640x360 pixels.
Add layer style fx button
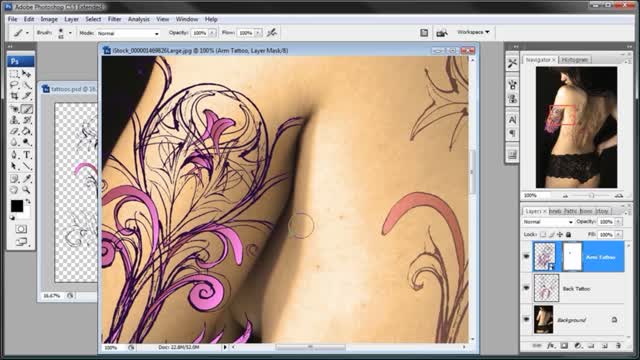coord(550,346)
